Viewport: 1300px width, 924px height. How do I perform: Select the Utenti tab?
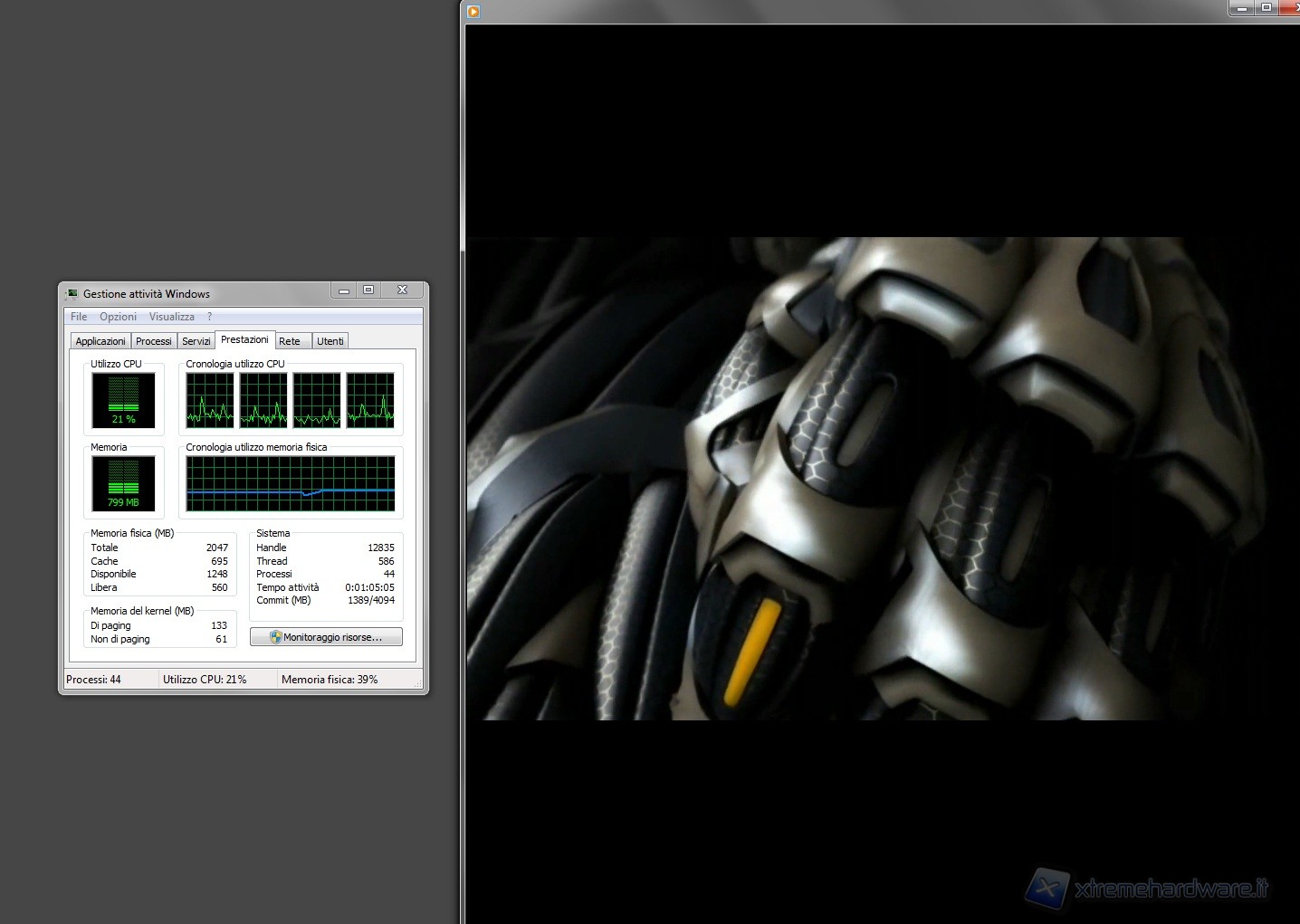click(x=330, y=341)
